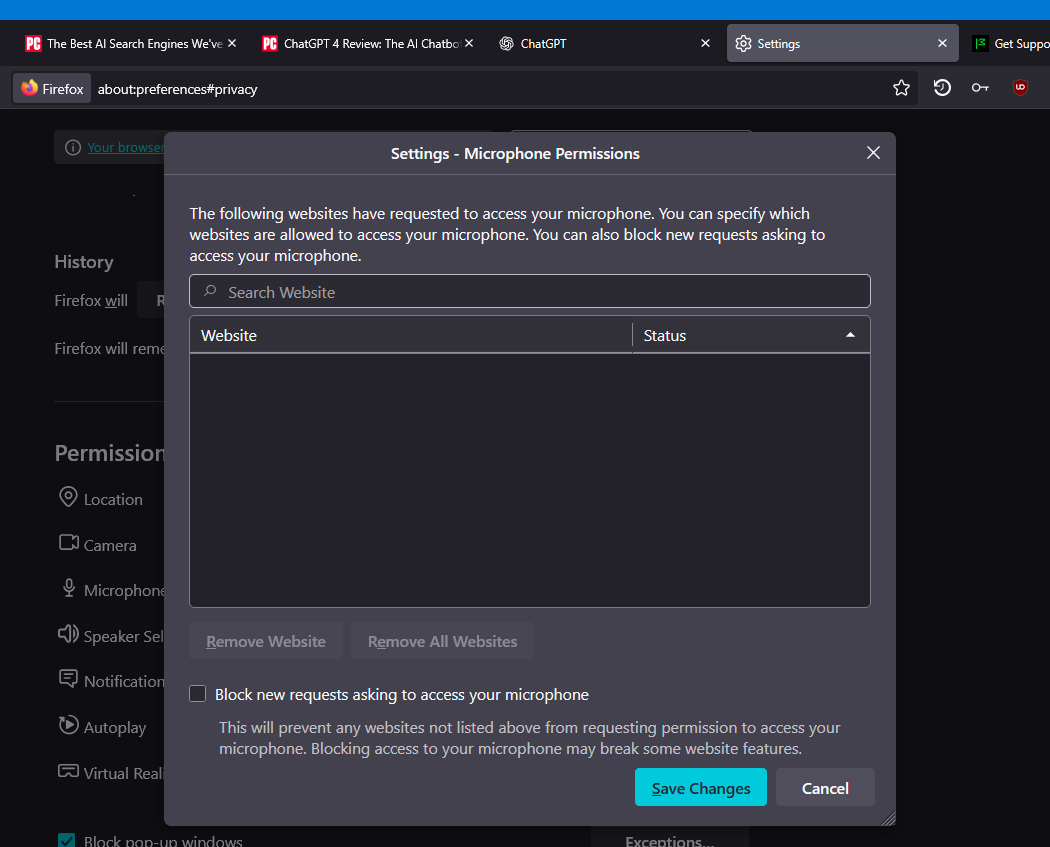Click the Cancel button in dialog
1050x847 pixels.
click(x=825, y=788)
